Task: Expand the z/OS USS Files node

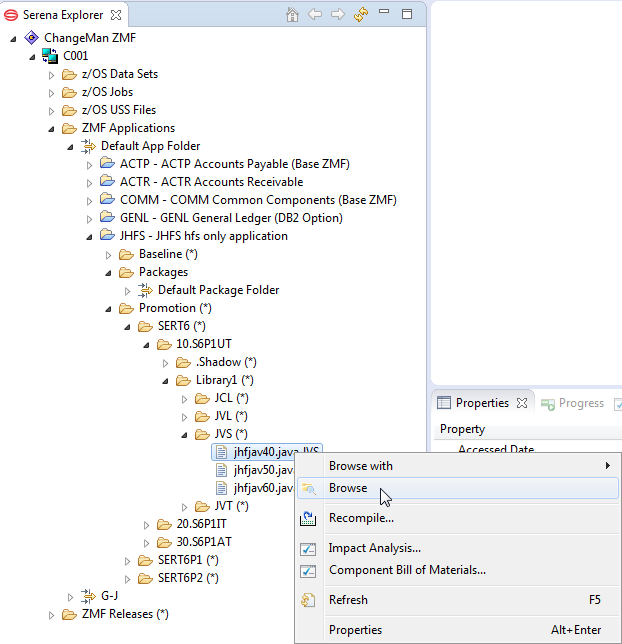Action: tap(51, 111)
